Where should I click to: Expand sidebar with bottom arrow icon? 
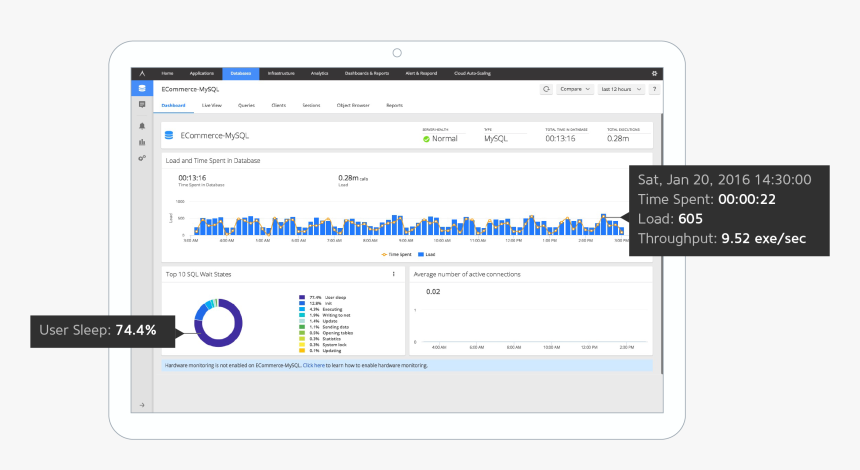(x=142, y=405)
